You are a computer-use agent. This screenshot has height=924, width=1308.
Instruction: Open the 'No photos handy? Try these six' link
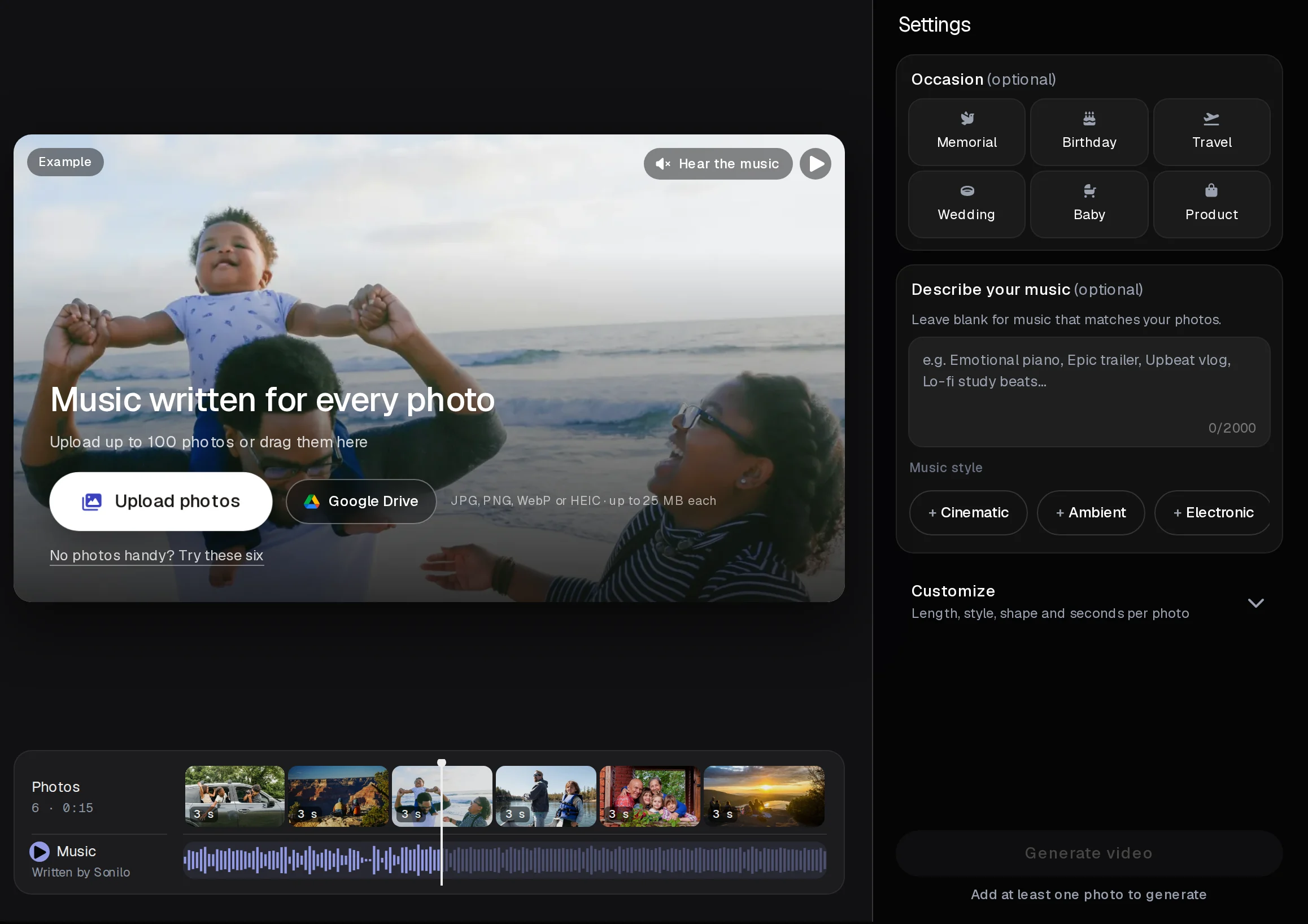[x=156, y=555]
